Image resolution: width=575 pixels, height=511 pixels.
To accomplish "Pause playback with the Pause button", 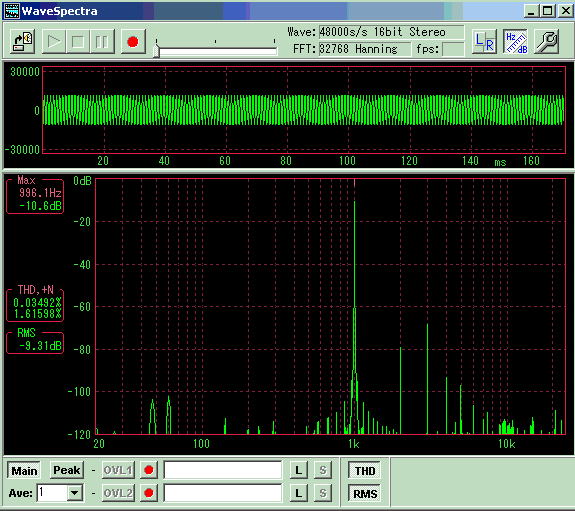I will point(102,41).
